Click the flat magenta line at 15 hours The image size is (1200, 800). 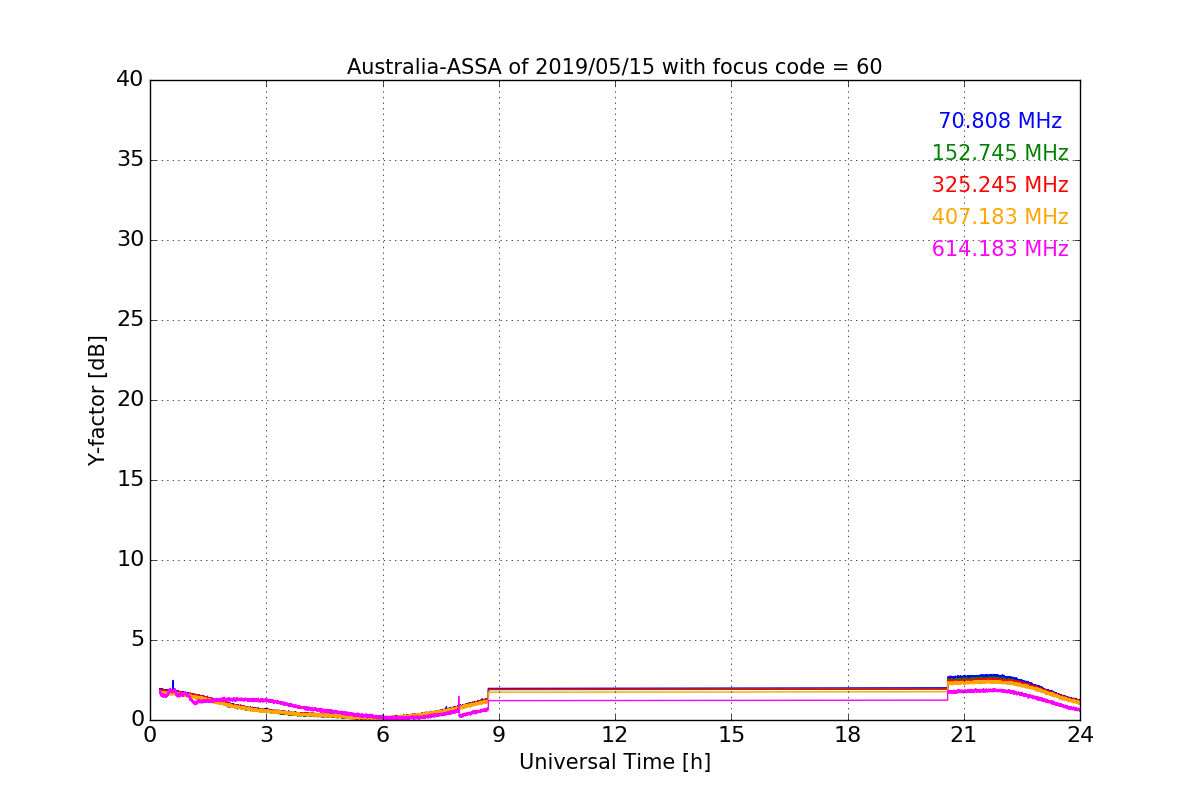tap(731, 699)
